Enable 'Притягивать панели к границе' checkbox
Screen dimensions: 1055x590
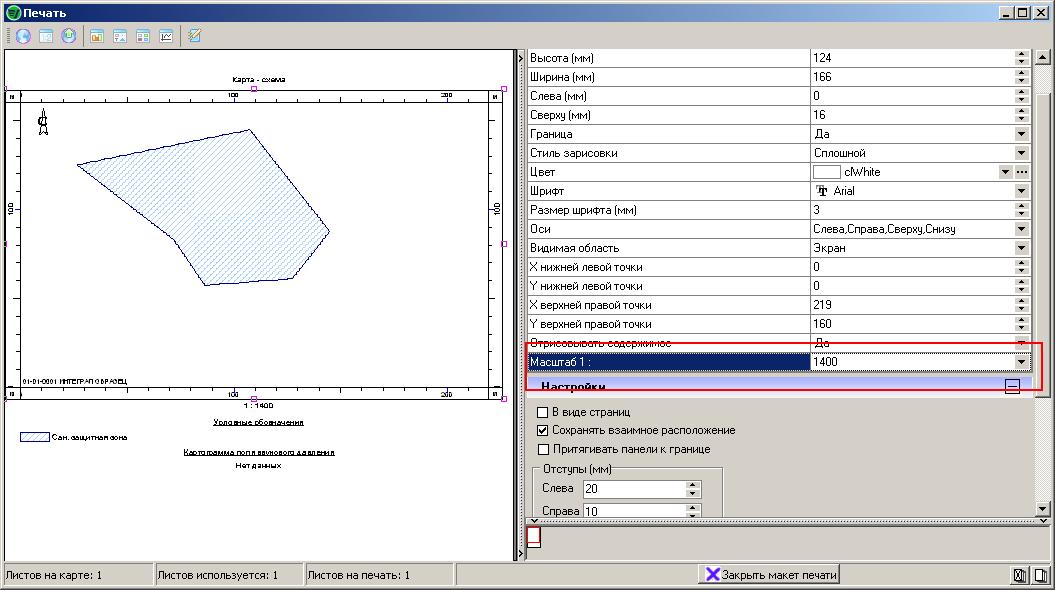coord(543,449)
